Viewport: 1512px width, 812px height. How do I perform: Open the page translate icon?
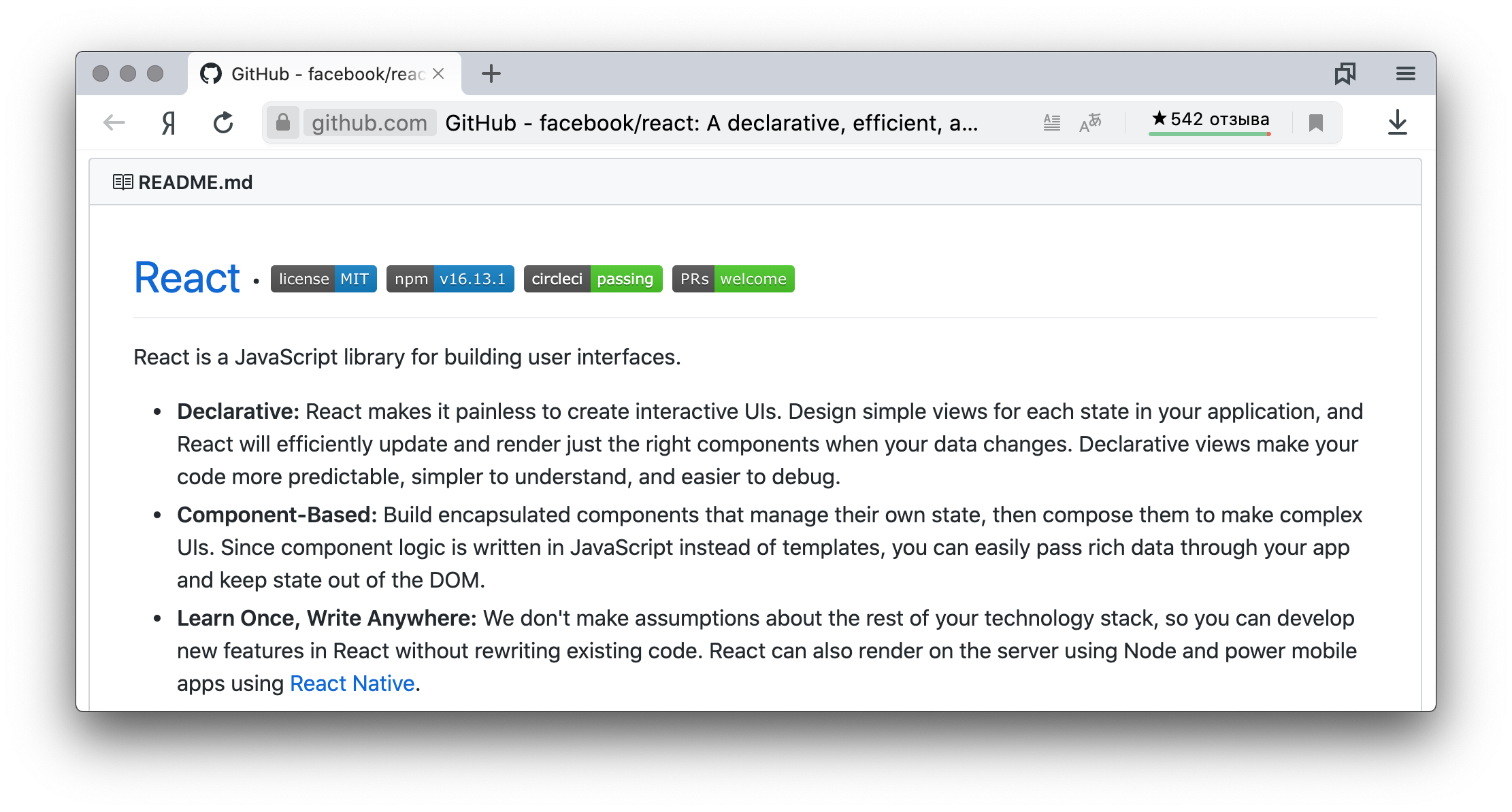(1090, 123)
